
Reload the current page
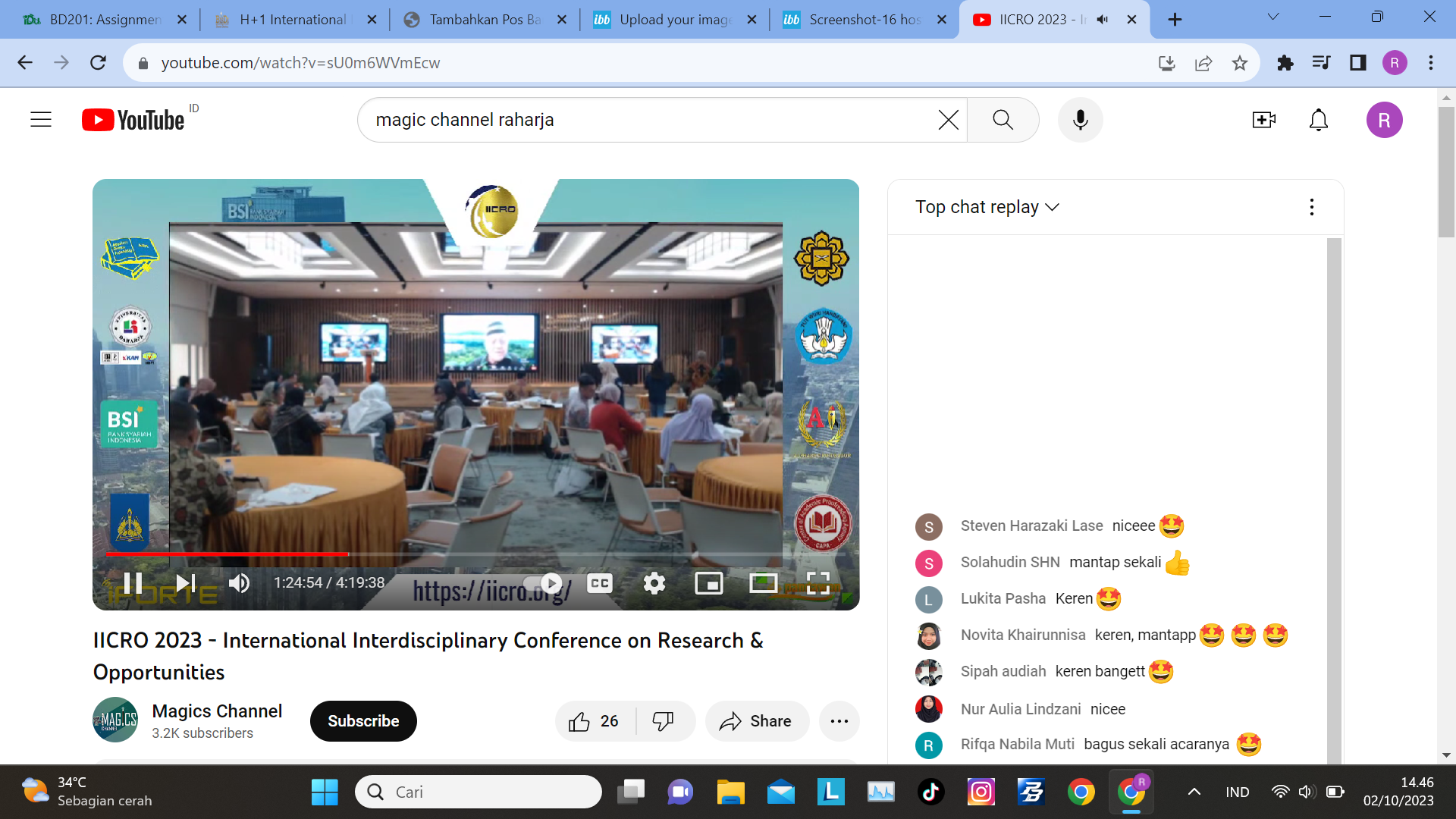pos(98,63)
